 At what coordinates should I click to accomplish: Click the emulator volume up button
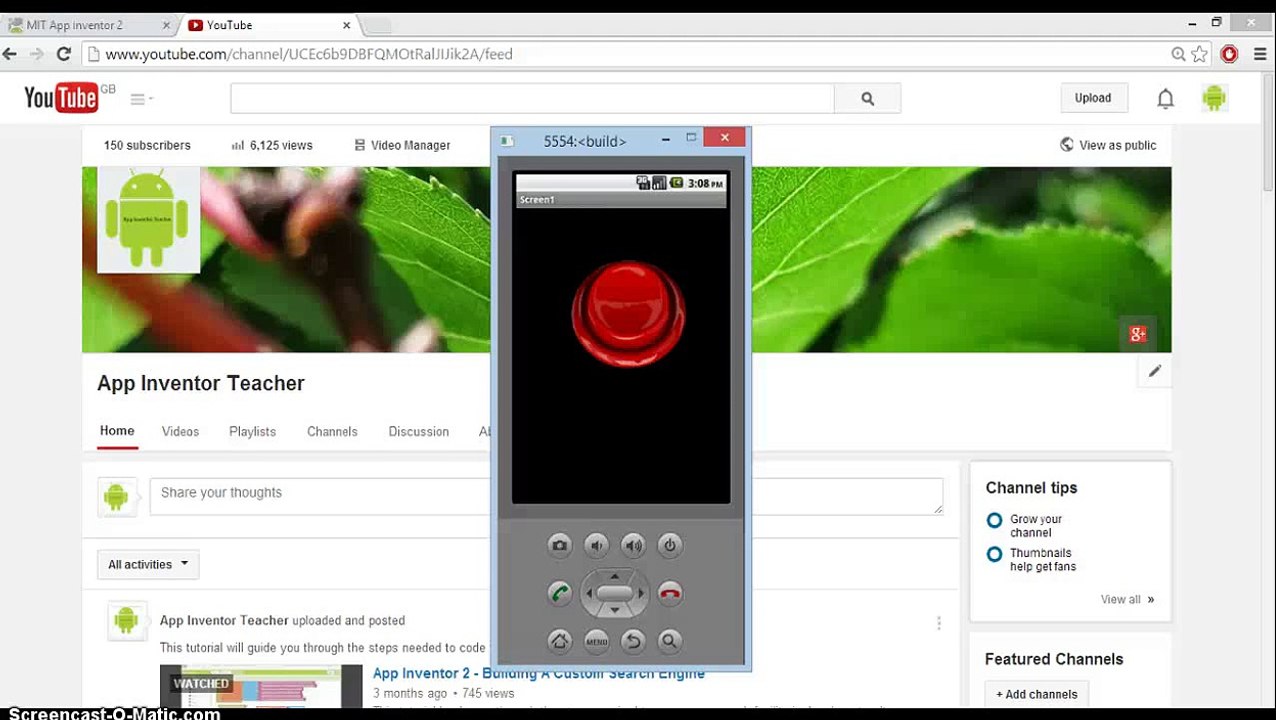(x=633, y=545)
